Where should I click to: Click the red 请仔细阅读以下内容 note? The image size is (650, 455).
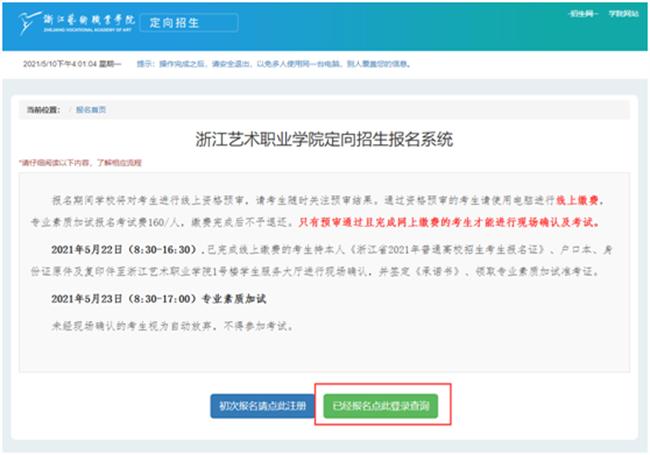[x=80, y=162]
